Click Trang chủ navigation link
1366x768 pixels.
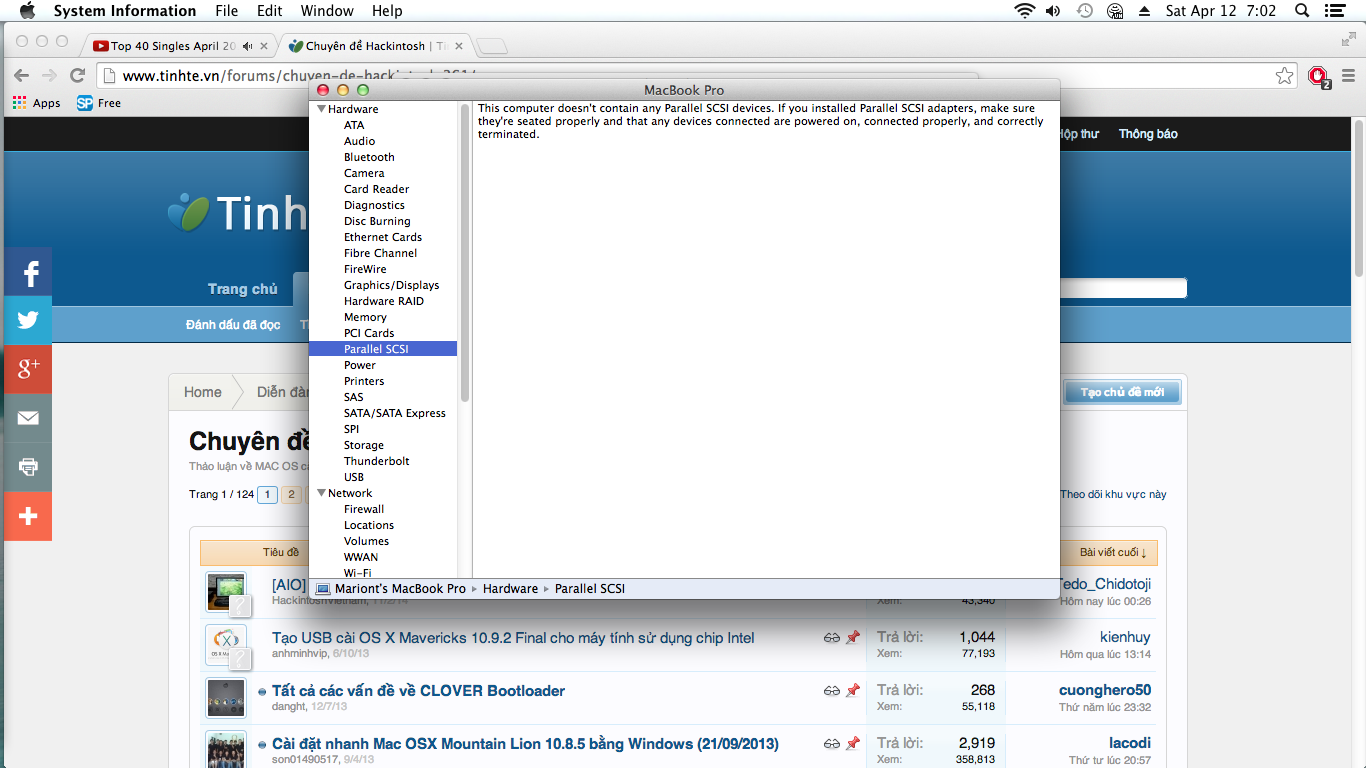[243, 289]
